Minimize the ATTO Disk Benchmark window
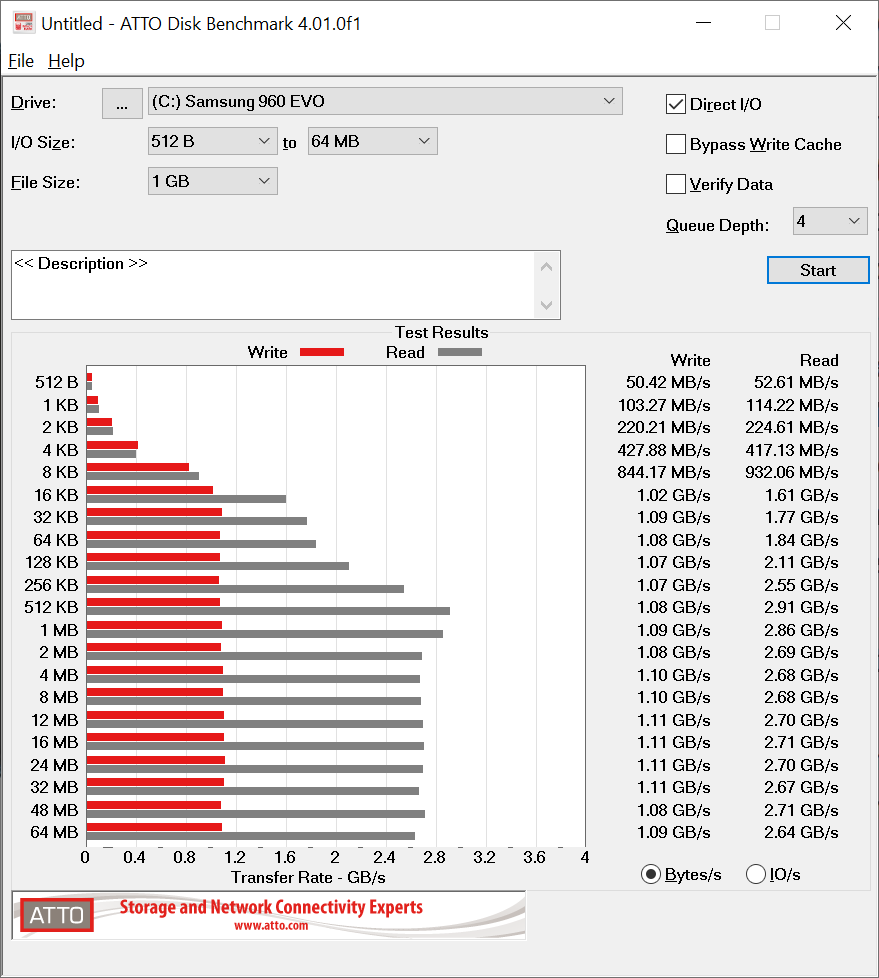The image size is (879, 978). pyautogui.click(x=704, y=23)
